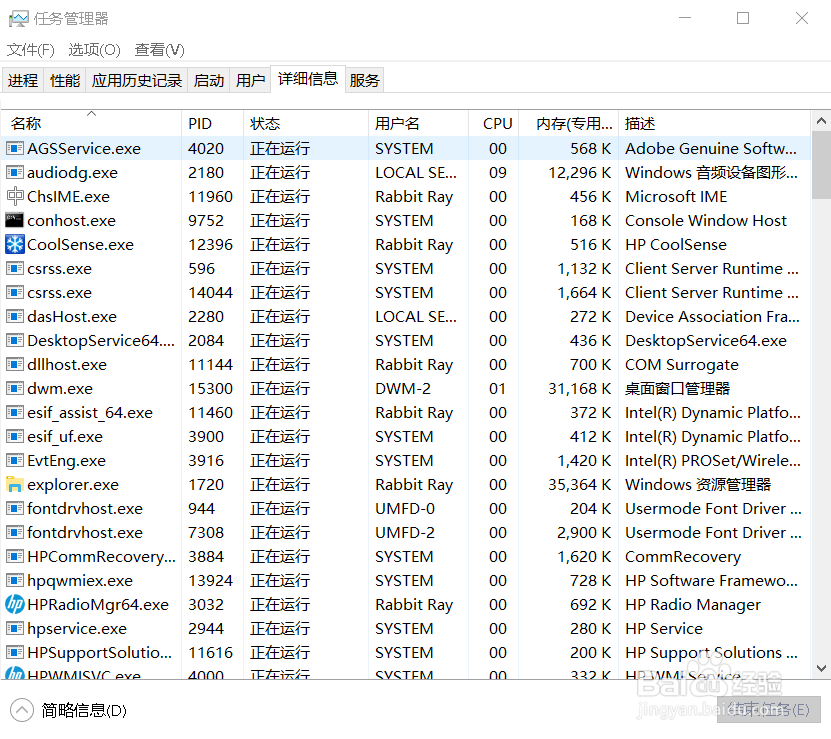The image size is (831, 739).
Task: Switch to the 用户 tab
Action: (251, 81)
